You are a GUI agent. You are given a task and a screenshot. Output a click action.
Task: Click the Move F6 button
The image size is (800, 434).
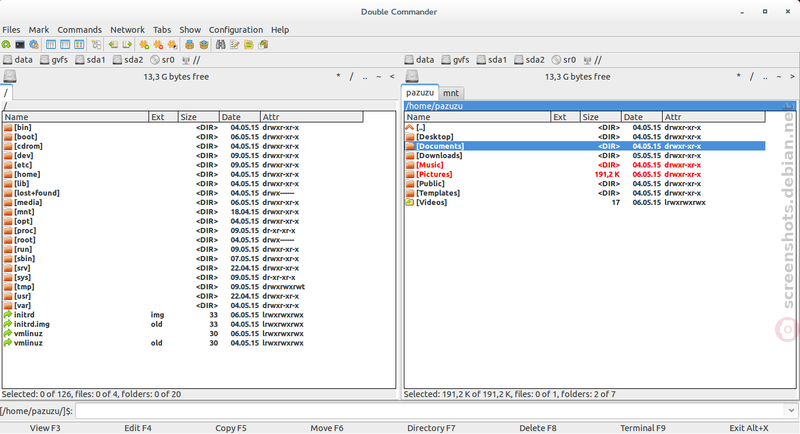[x=327, y=428]
